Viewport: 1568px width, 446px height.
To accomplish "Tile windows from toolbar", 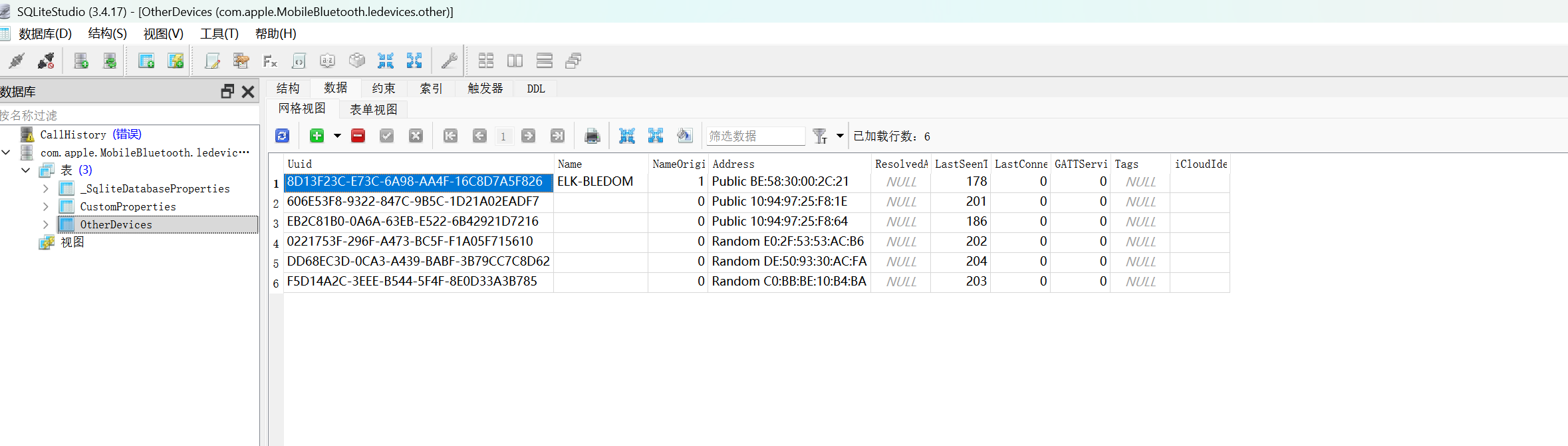I will coord(486,61).
